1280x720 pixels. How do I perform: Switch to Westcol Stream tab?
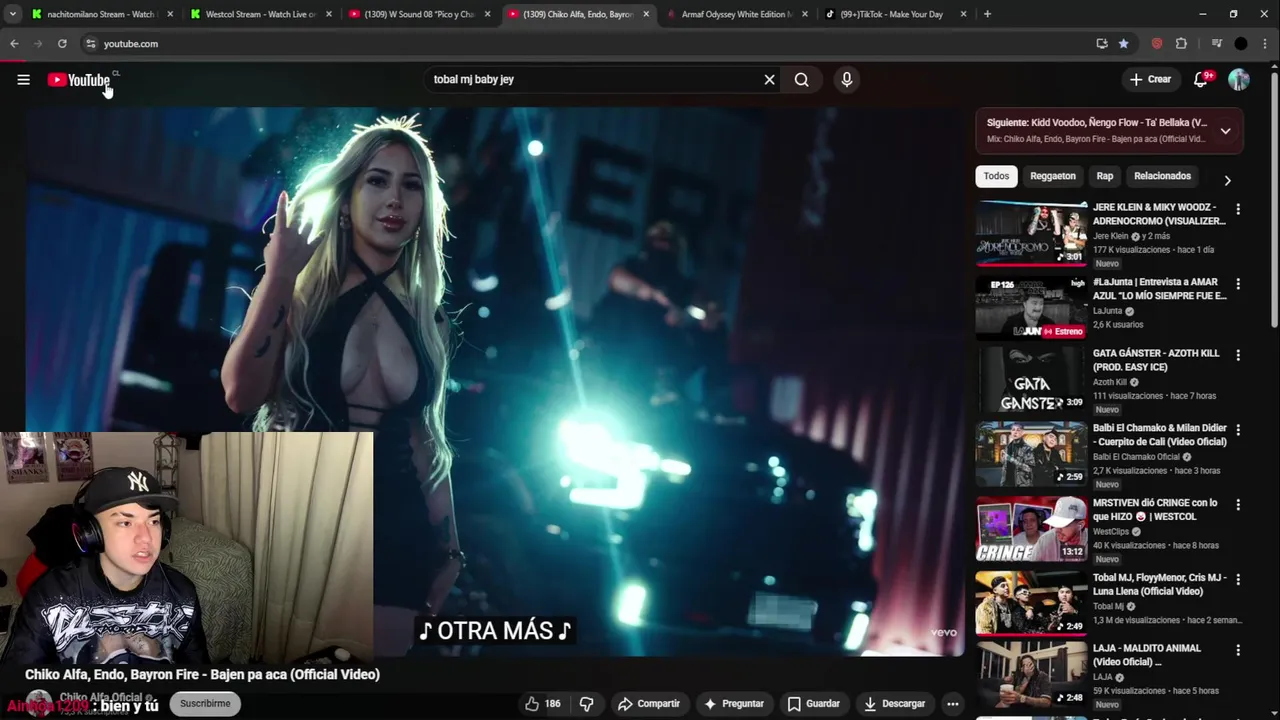coord(260,14)
